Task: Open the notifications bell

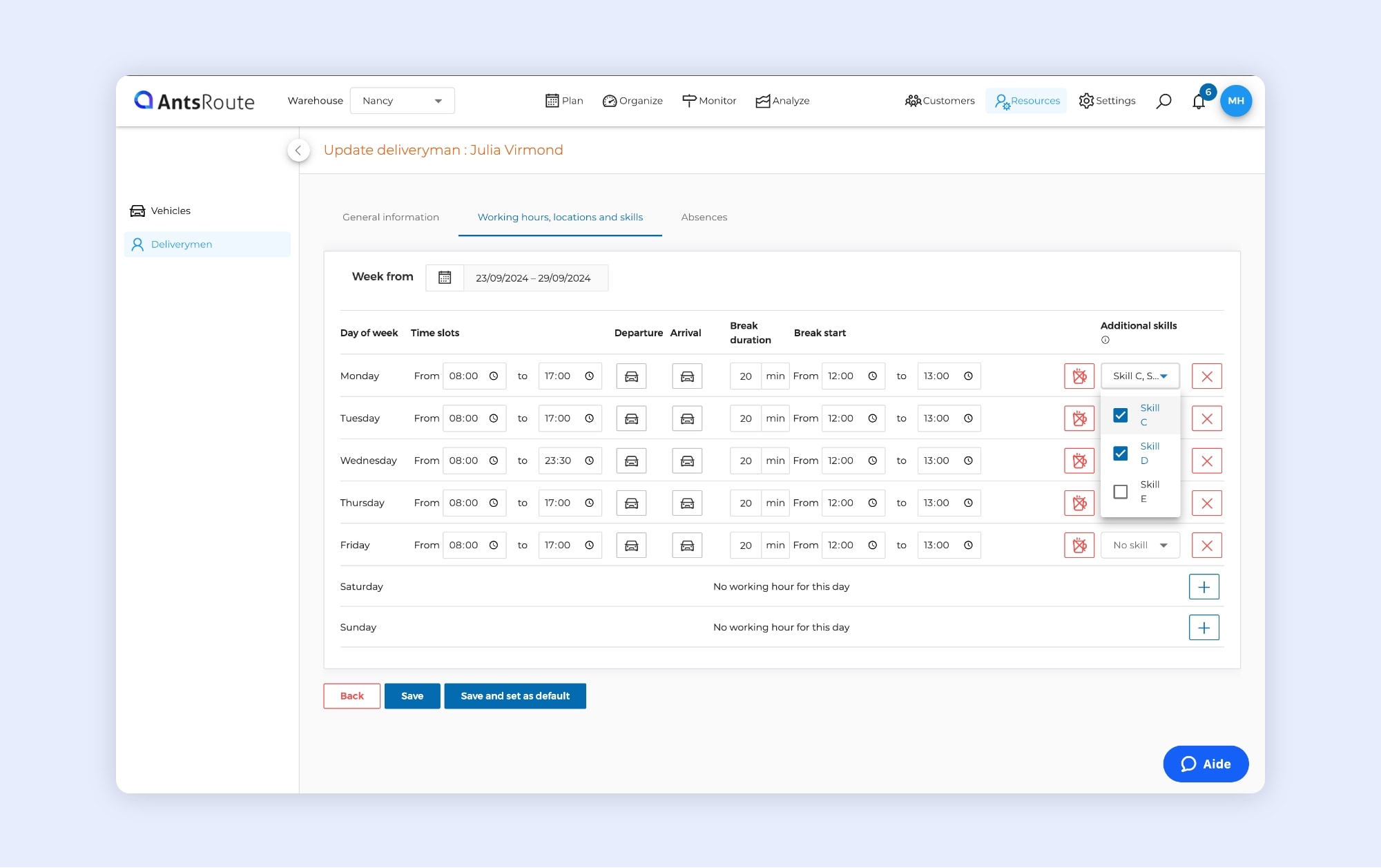Action: (x=1199, y=102)
